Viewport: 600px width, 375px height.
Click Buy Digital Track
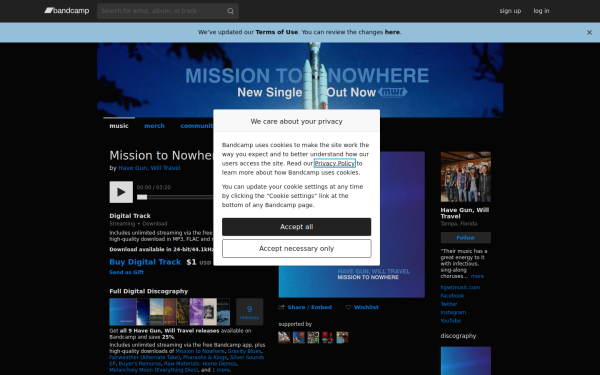[x=145, y=262]
